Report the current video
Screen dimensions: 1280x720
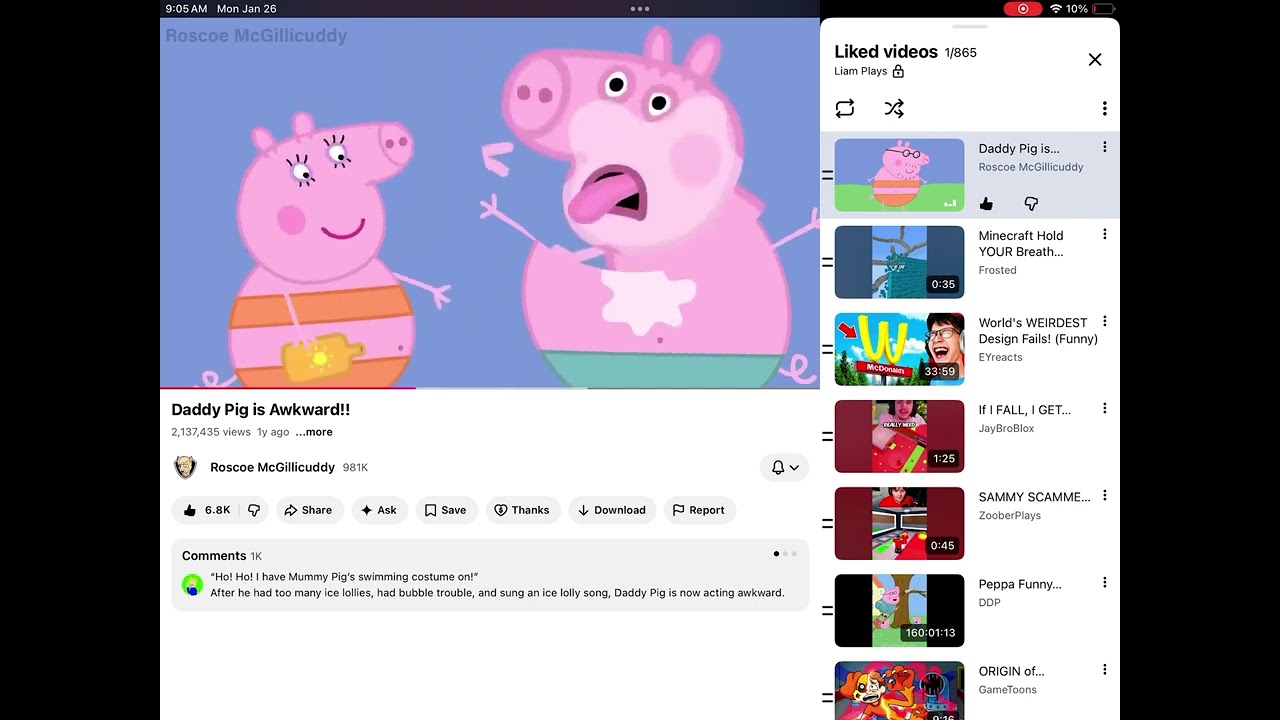[699, 510]
